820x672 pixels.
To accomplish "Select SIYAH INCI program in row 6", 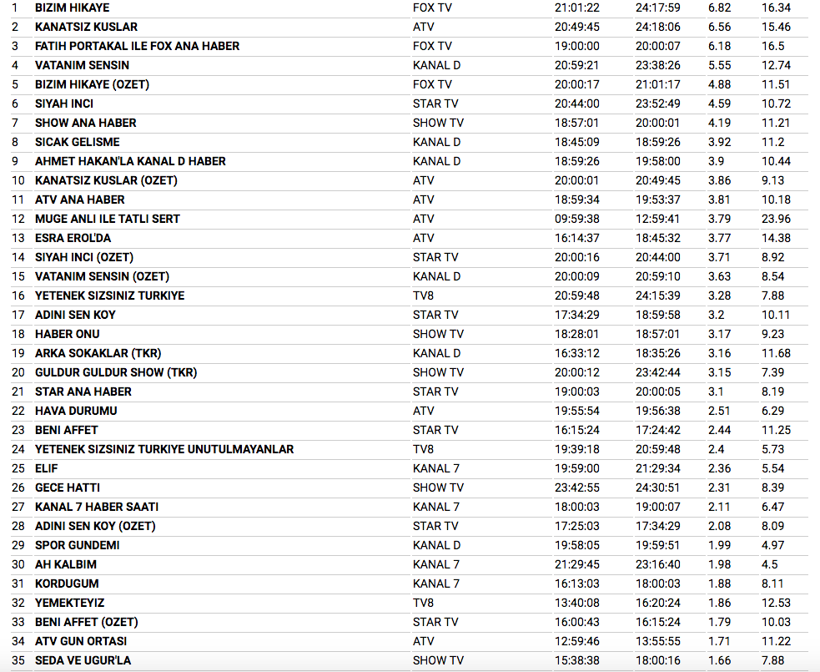I will (x=66, y=103).
